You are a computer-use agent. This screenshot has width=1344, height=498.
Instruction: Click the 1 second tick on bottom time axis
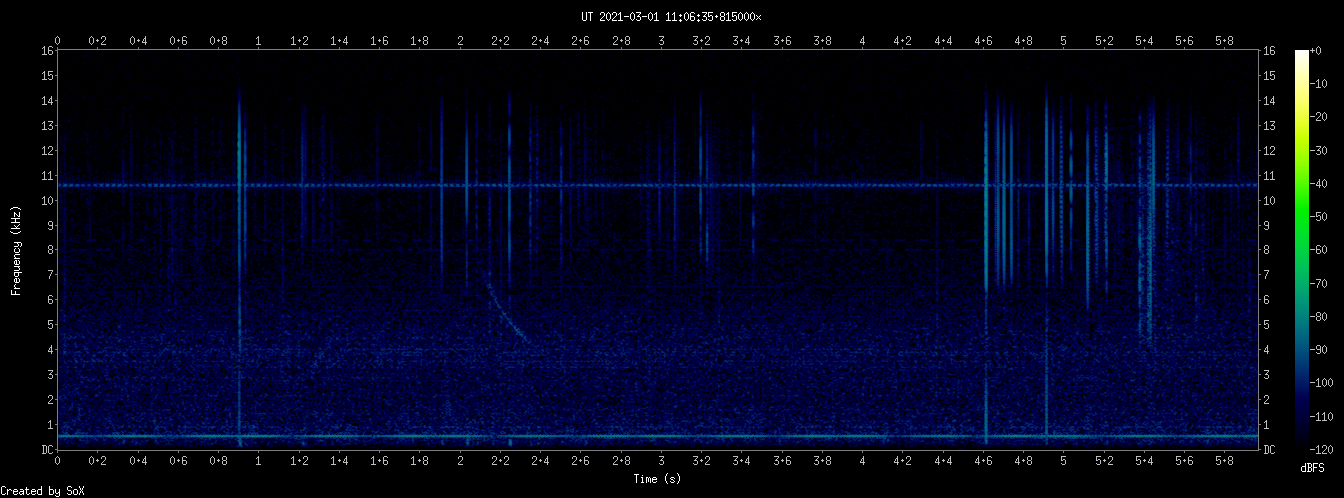pos(259,463)
